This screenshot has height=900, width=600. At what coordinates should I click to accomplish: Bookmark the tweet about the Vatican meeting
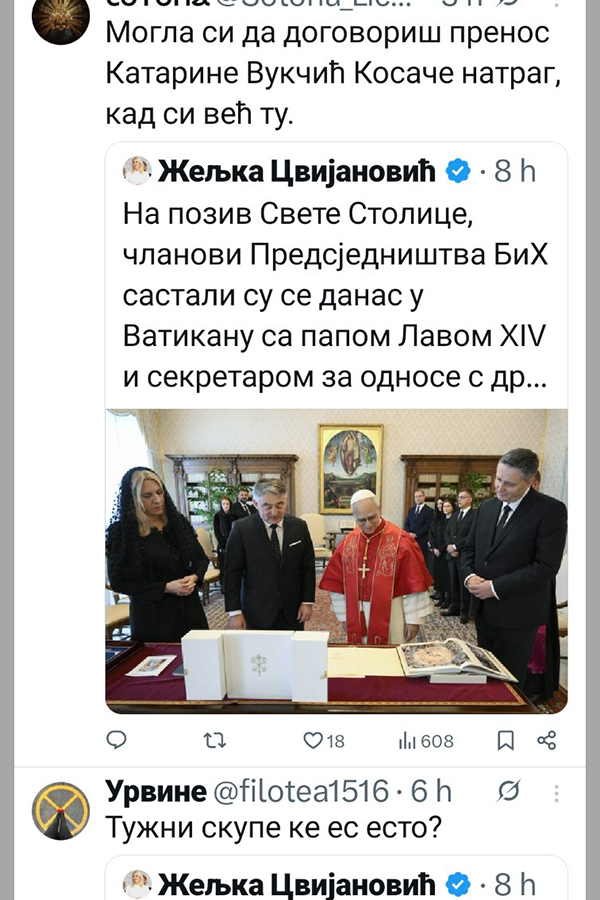[505, 740]
